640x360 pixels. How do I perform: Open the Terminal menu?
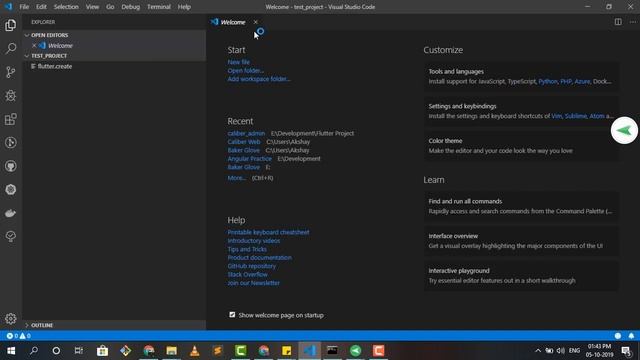point(159,7)
